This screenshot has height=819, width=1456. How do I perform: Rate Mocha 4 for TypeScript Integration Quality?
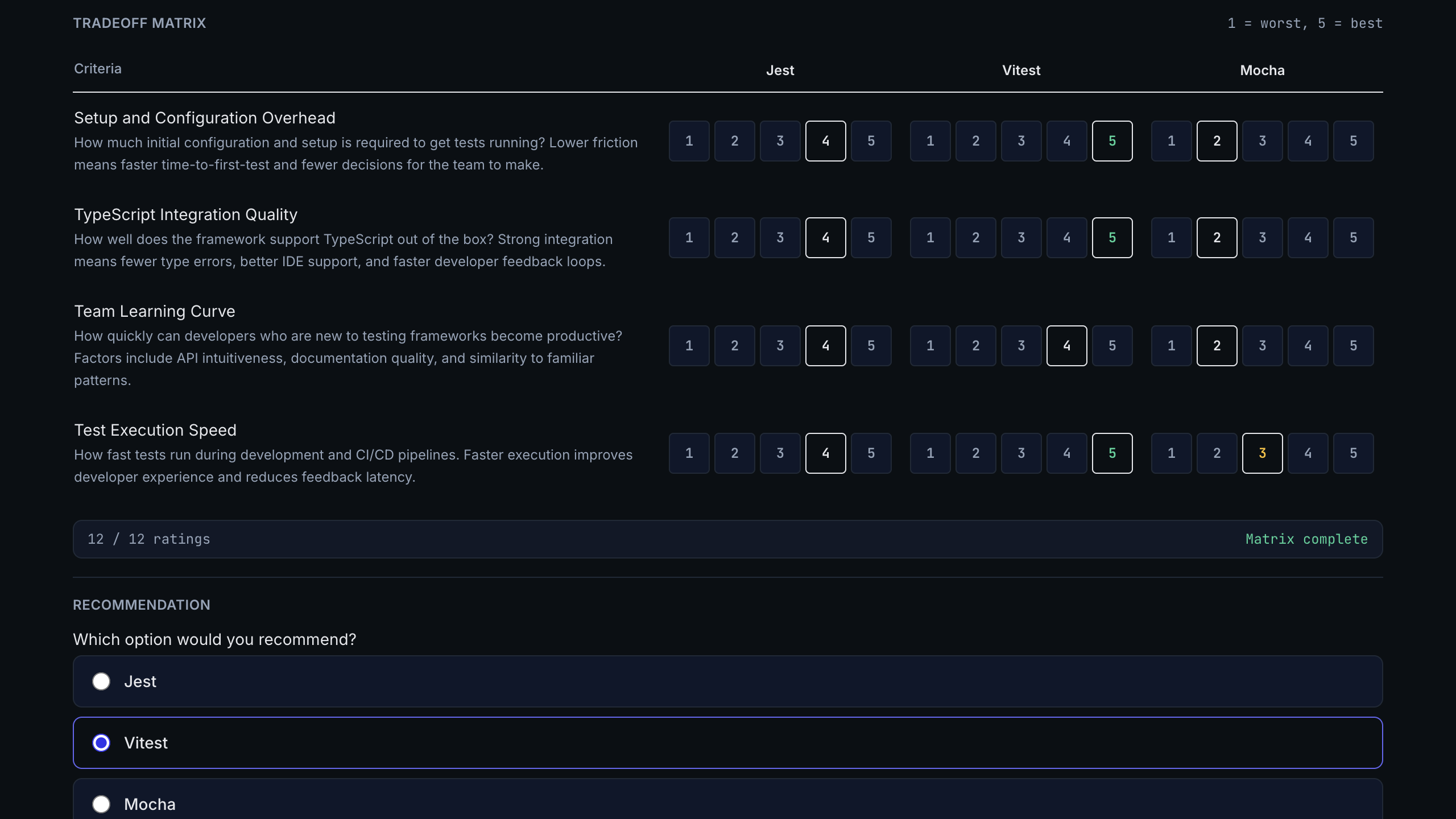pyautogui.click(x=1308, y=237)
